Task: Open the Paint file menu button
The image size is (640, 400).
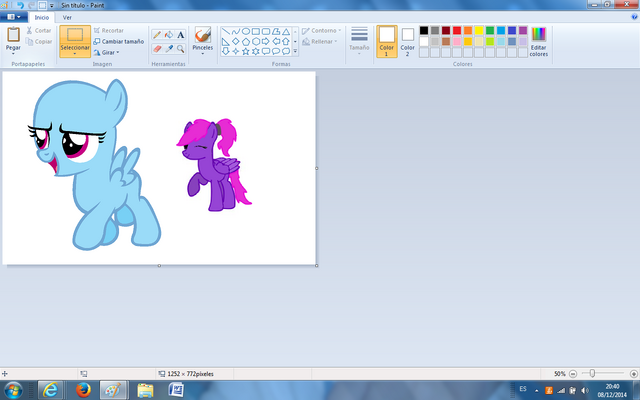Action: 14,17
